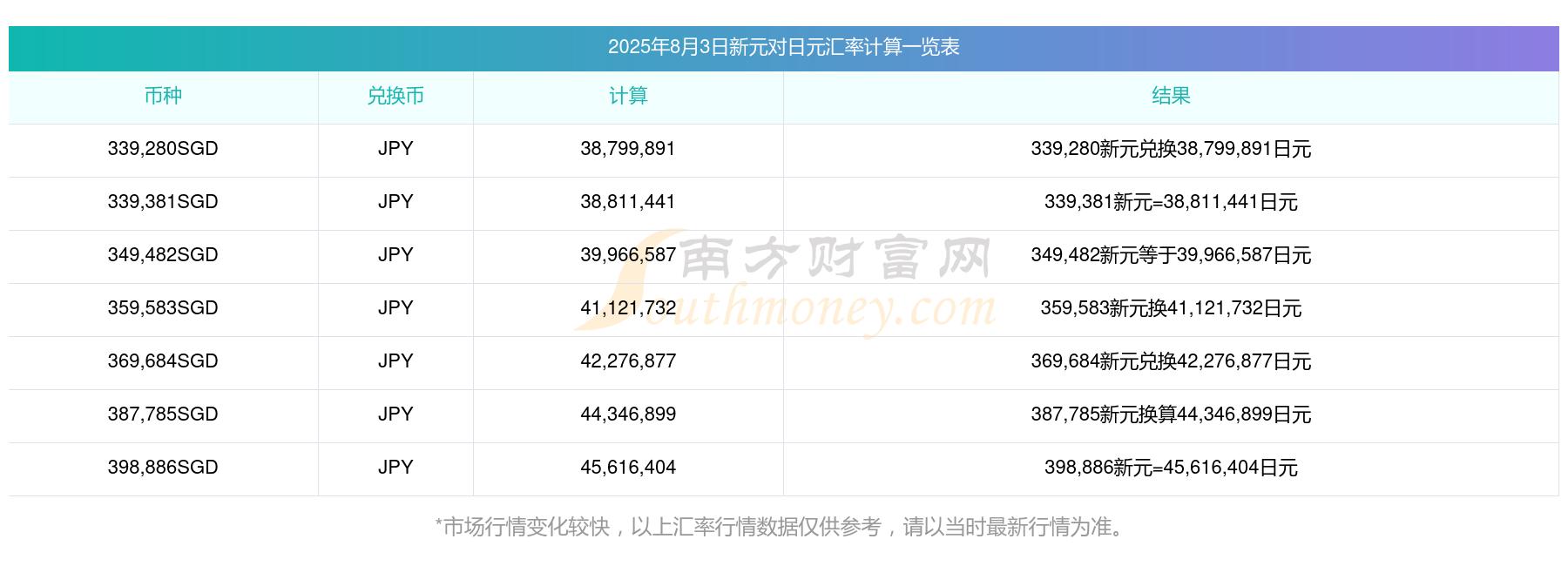Click result 339,280新元兑换38,799,891日元
1568x566 pixels.
tap(1171, 149)
